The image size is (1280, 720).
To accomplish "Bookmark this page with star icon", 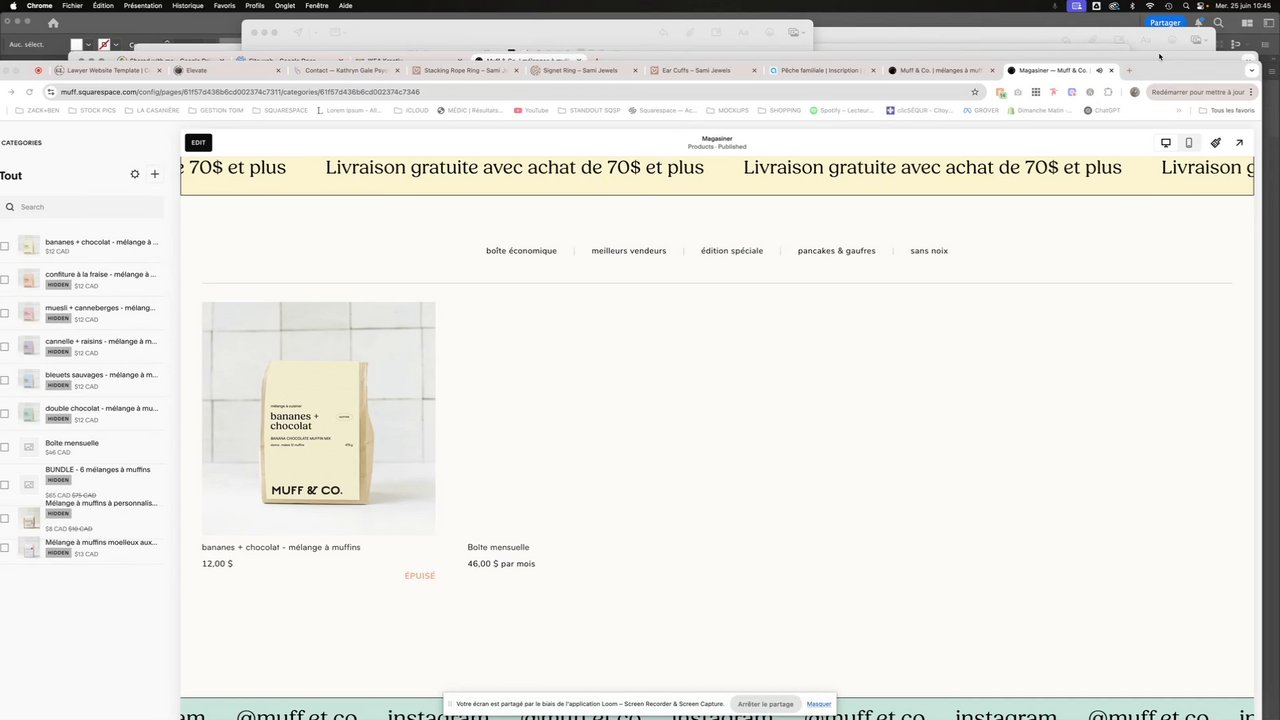I will [x=975, y=92].
